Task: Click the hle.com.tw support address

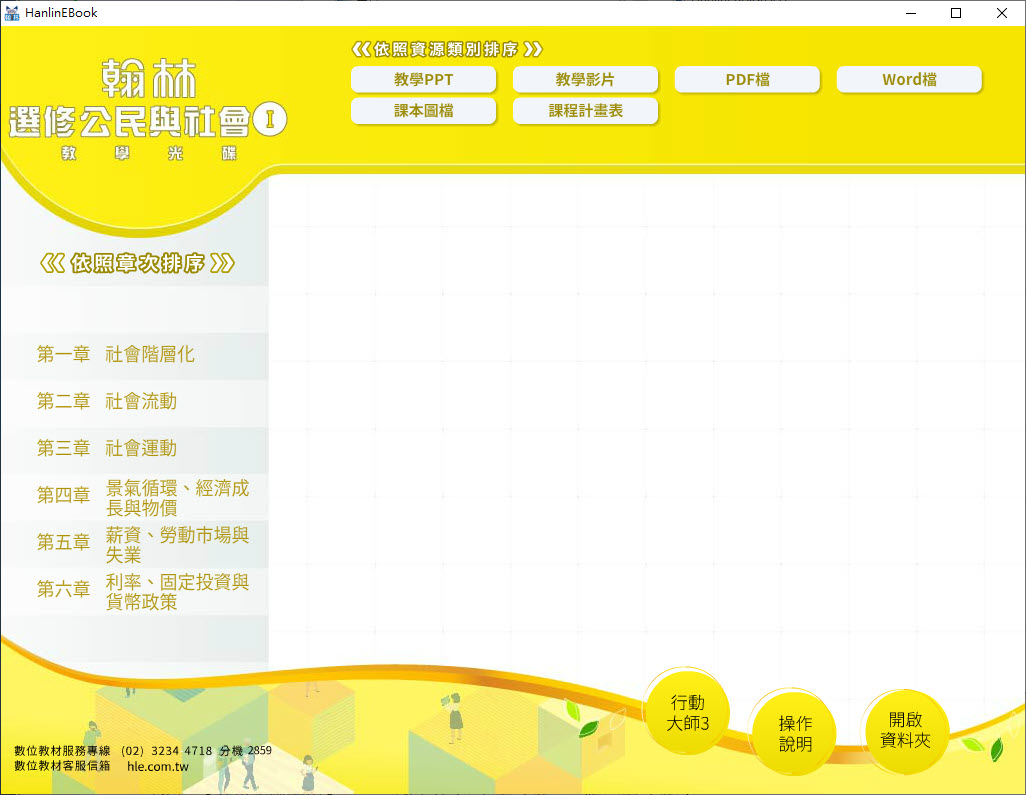Action: coord(158,767)
